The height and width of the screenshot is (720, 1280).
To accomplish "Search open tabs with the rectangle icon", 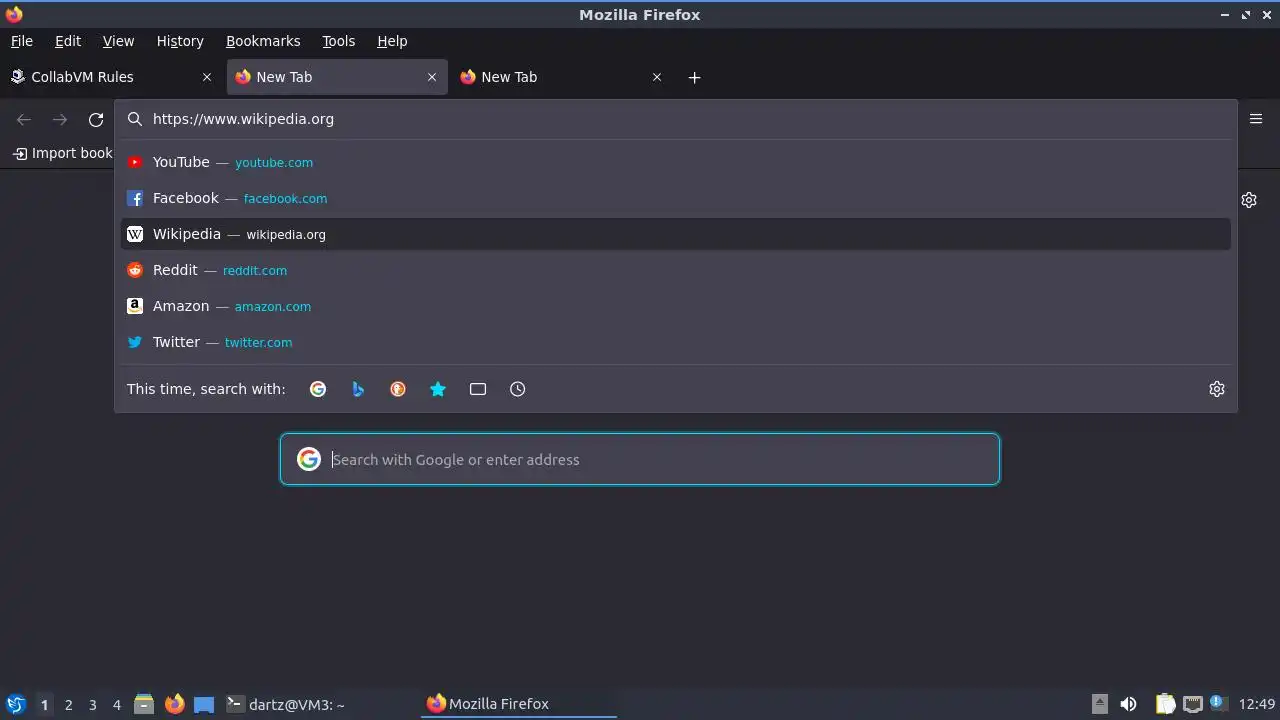I will (478, 389).
